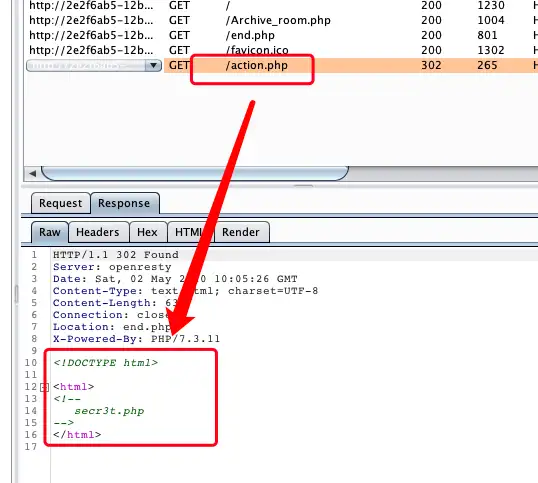Open the host dropdown arrow in selected row
The height and width of the screenshot is (483, 538).
153,65
